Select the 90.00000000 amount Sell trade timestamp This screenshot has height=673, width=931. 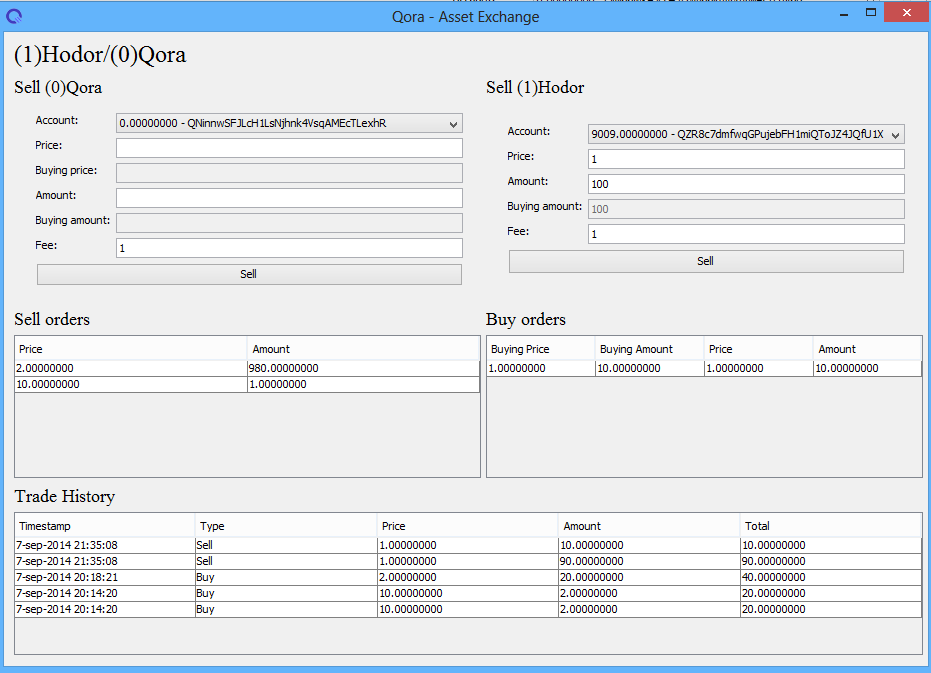[x=105, y=561]
